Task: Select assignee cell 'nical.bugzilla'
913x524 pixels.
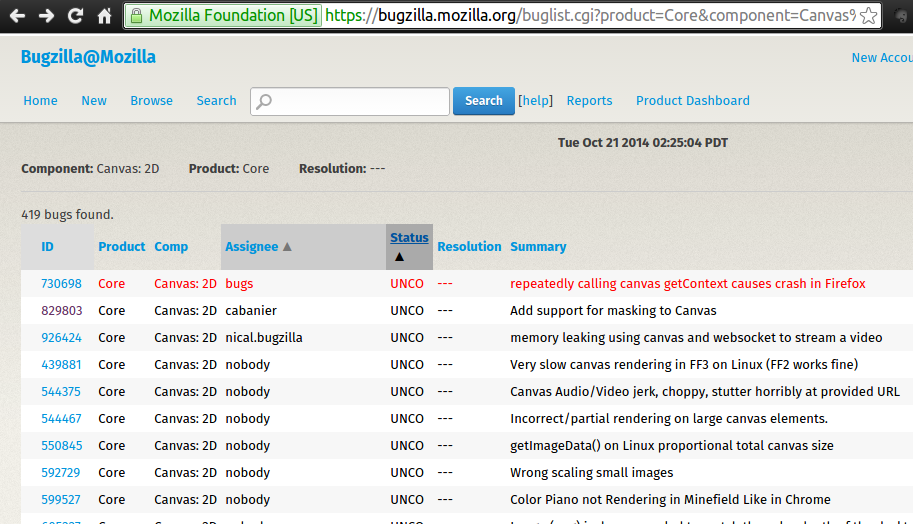Action: point(264,338)
